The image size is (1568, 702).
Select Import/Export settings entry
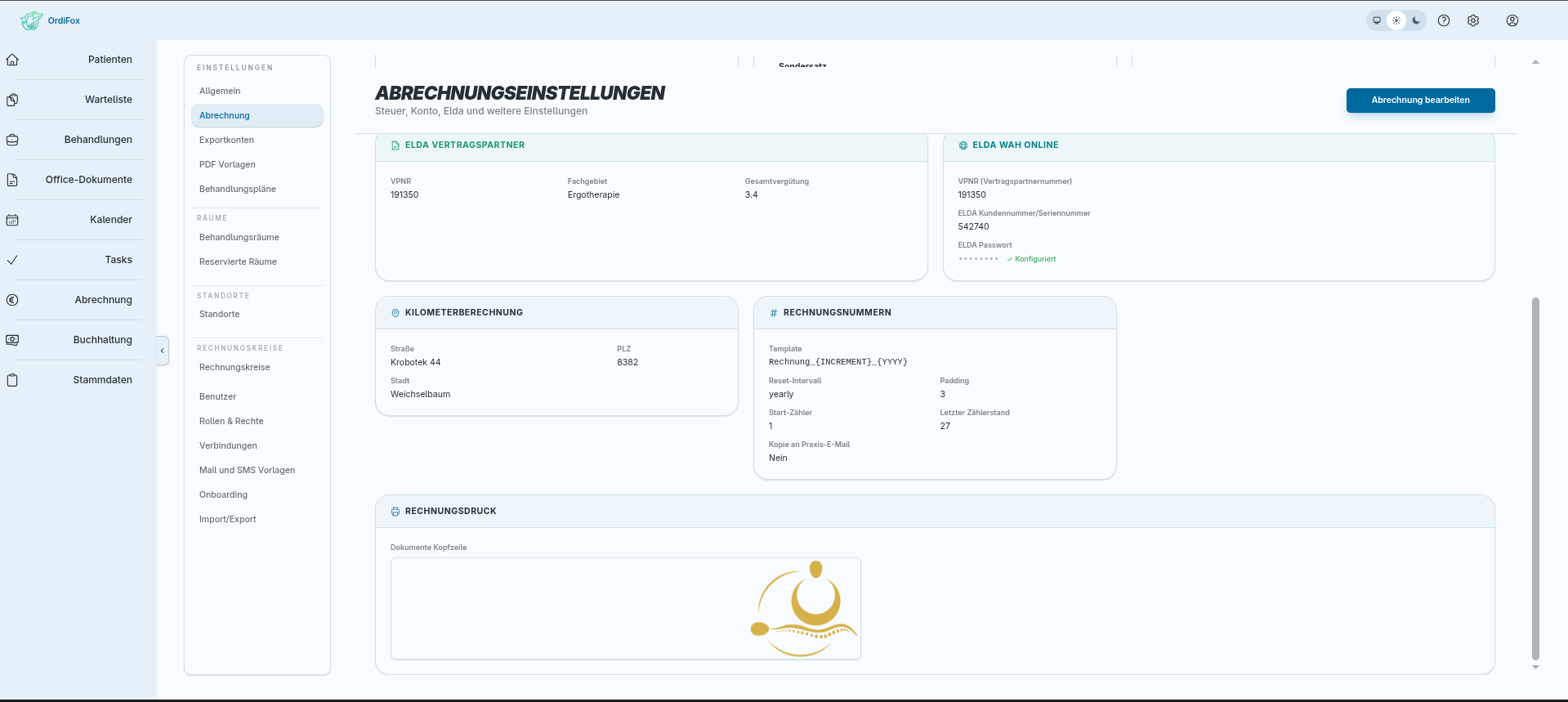click(257, 519)
